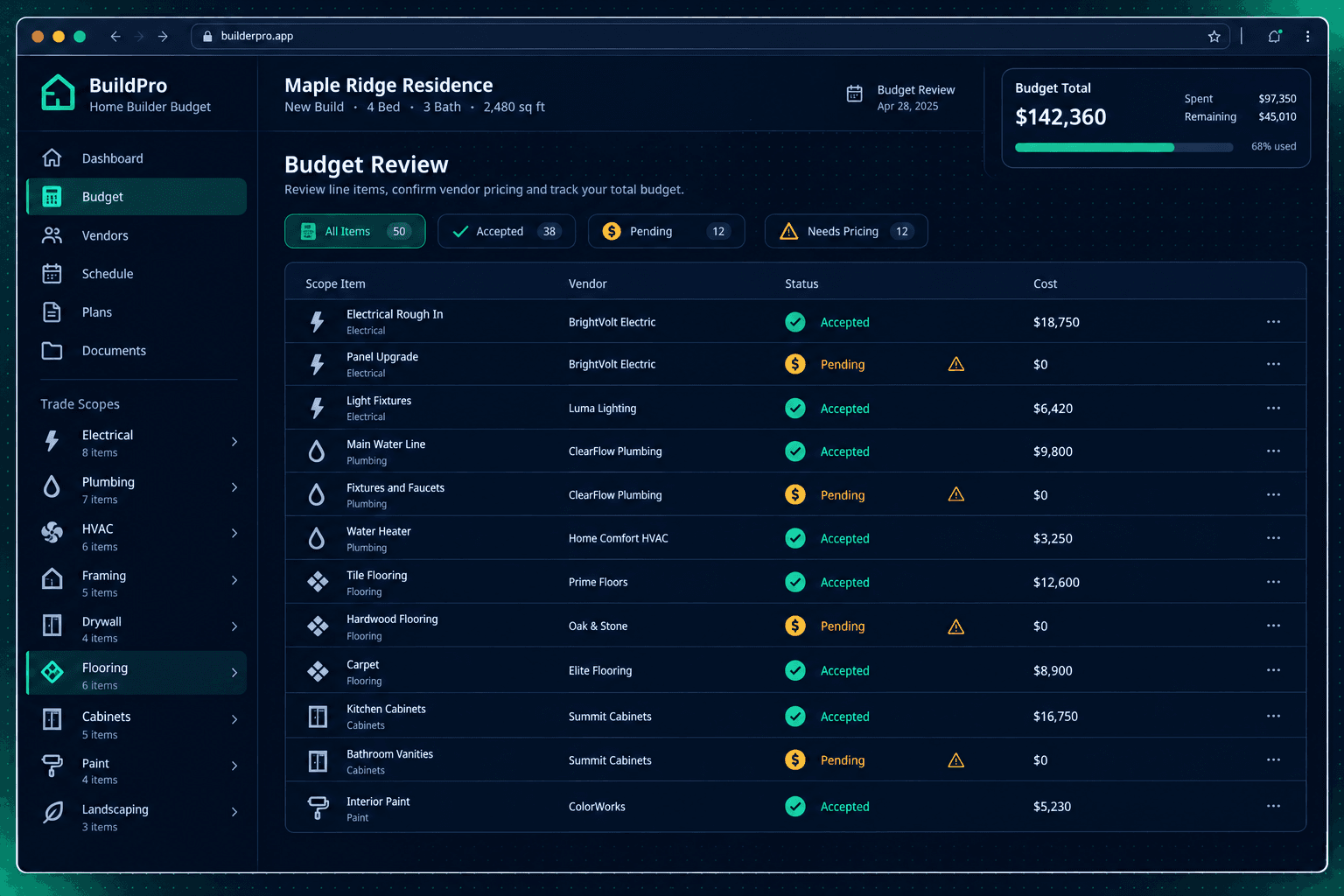Click the BuildPro house logo icon
This screenshot has height=896, width=1344.
(x=58, y=93)
